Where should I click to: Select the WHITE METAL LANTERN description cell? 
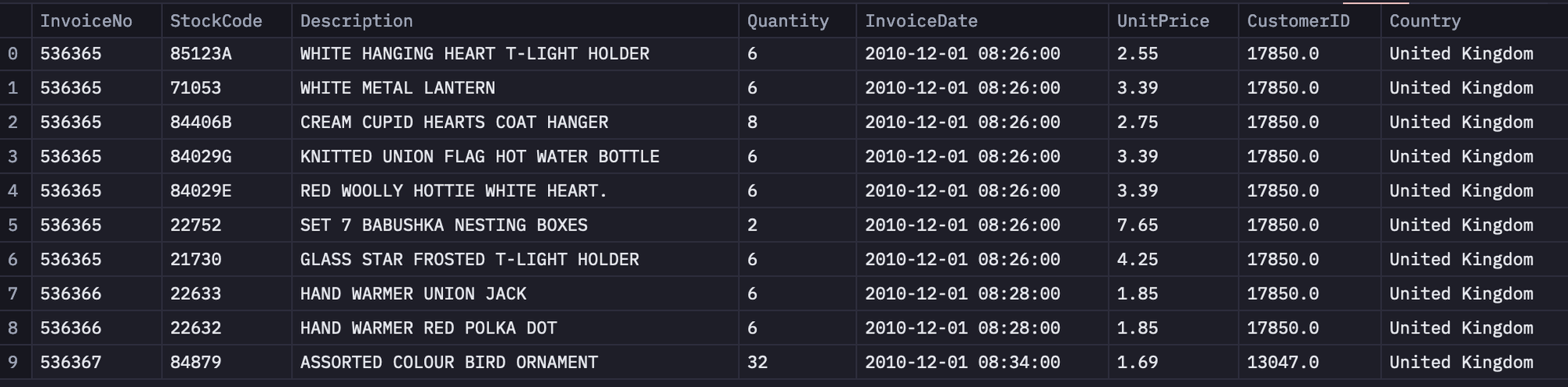pyautogui.click(x=397, y=88)
